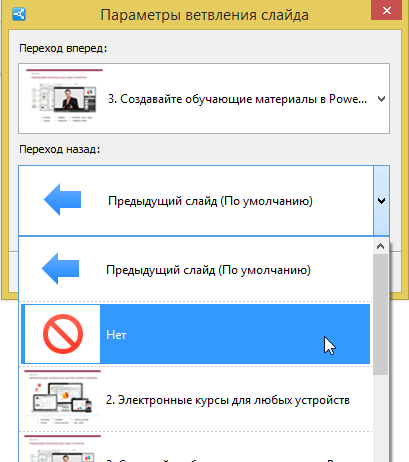Click the list scrollbar up arrow

point(380,246)
